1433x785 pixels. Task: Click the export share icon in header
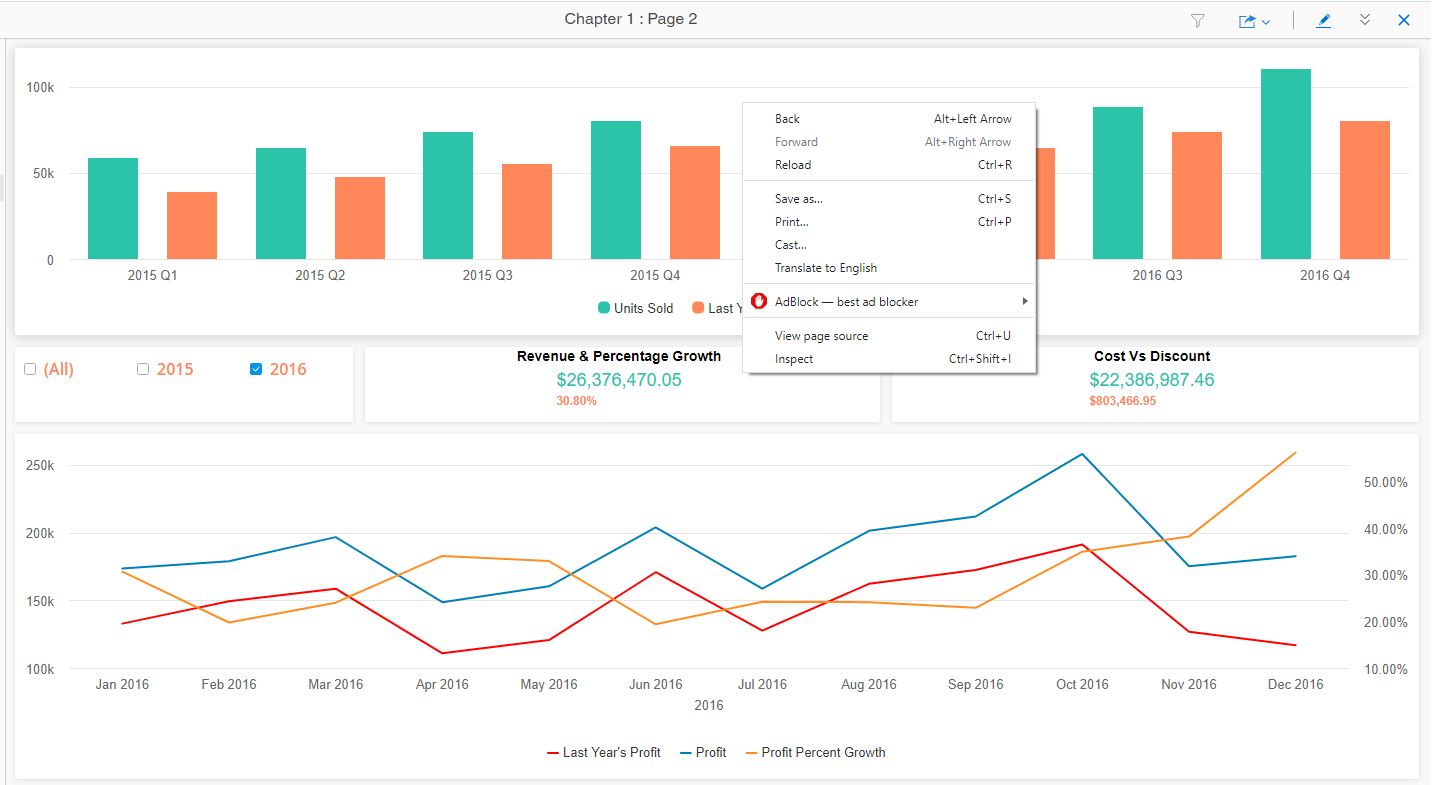[1247, 20]
